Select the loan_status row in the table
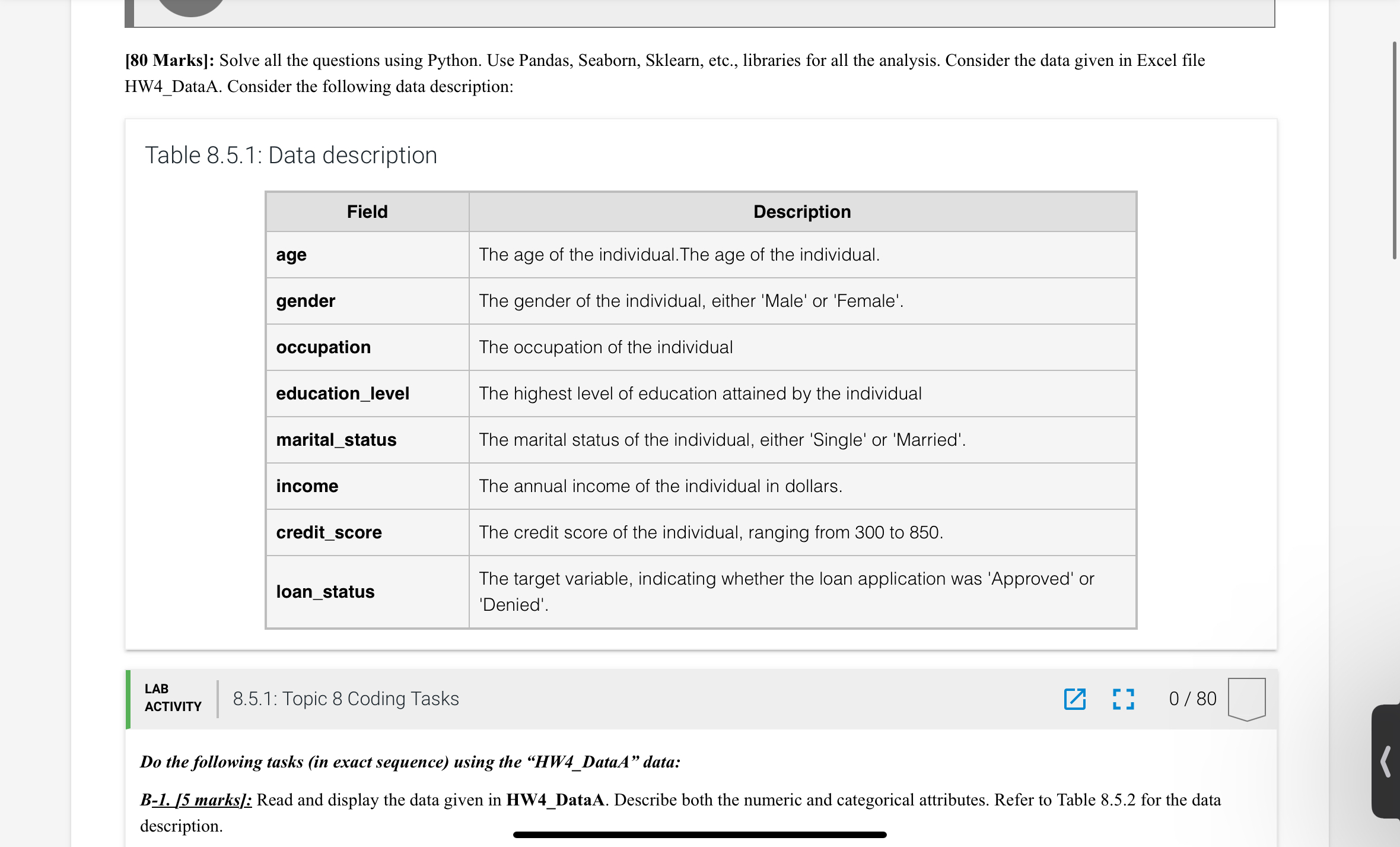 click(325, 591)
